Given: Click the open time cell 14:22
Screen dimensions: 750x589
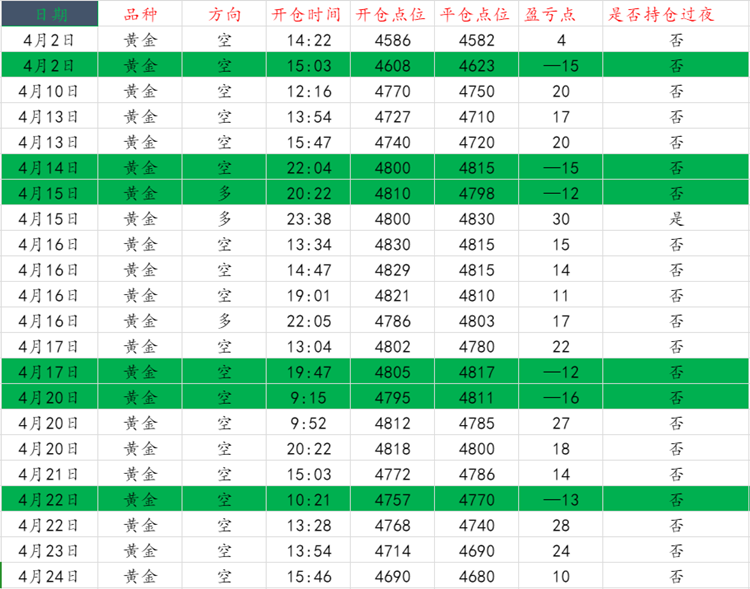Looking at the screenshot, I should 309,39.
